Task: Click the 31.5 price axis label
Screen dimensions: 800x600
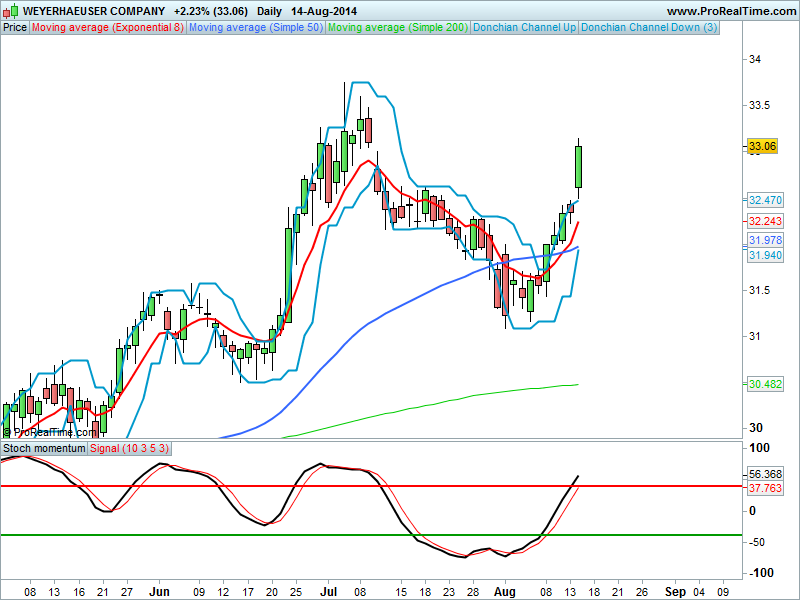Action: tap(759, 290)
